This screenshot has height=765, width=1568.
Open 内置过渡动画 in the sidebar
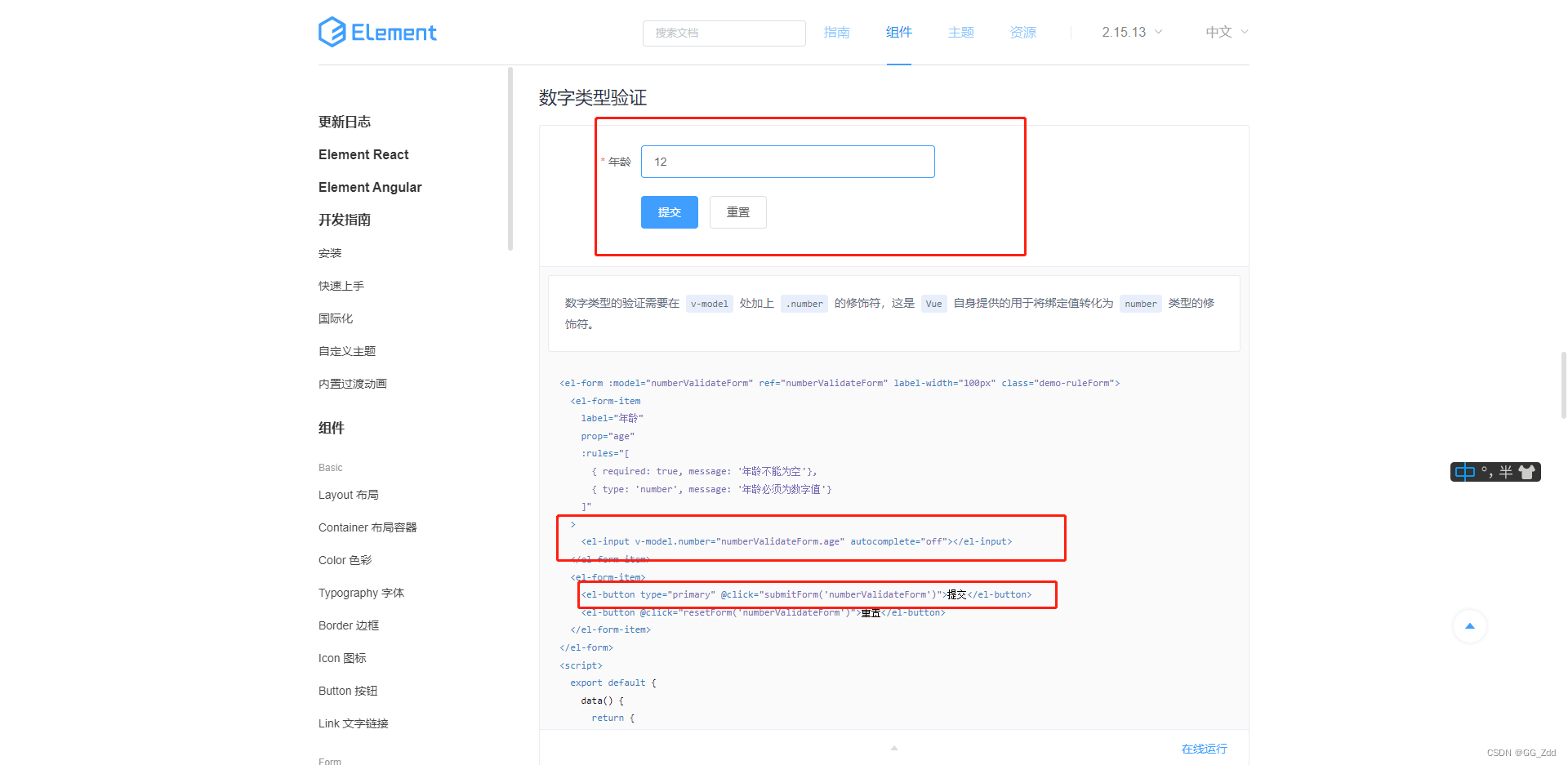353,384
